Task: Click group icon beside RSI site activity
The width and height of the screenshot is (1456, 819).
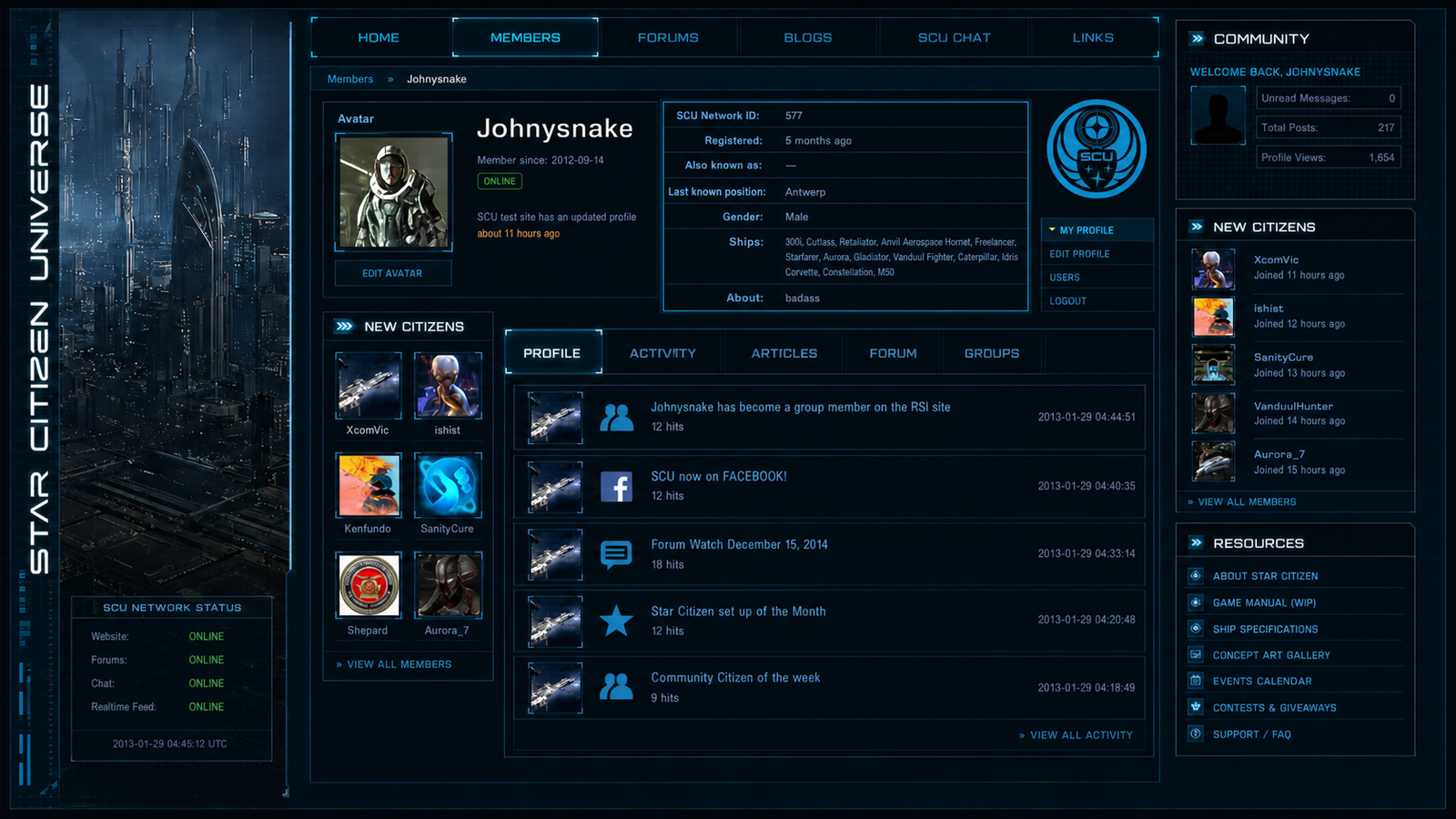Action: pos(616,418)
